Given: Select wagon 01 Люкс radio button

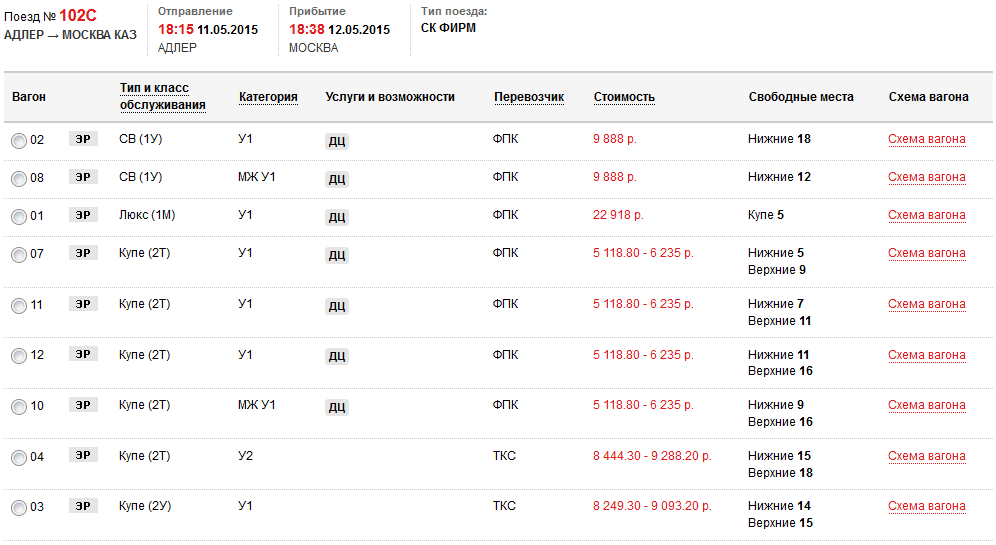Looking at the screenshot, I should 19,217.
